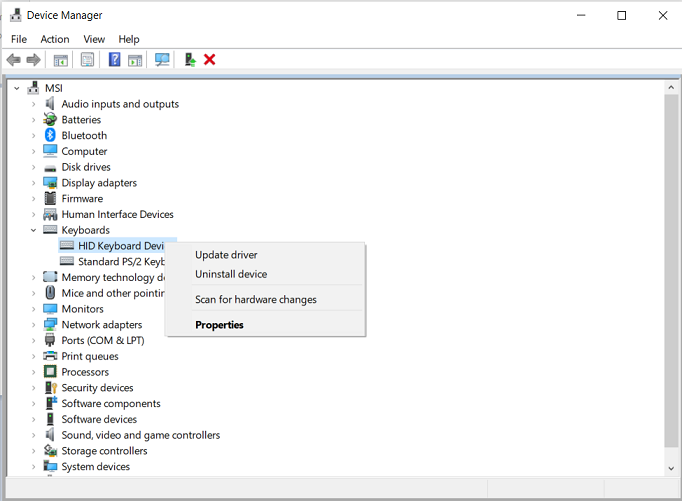
Task: Open the File menu
Action: click(x=19, y=39)
